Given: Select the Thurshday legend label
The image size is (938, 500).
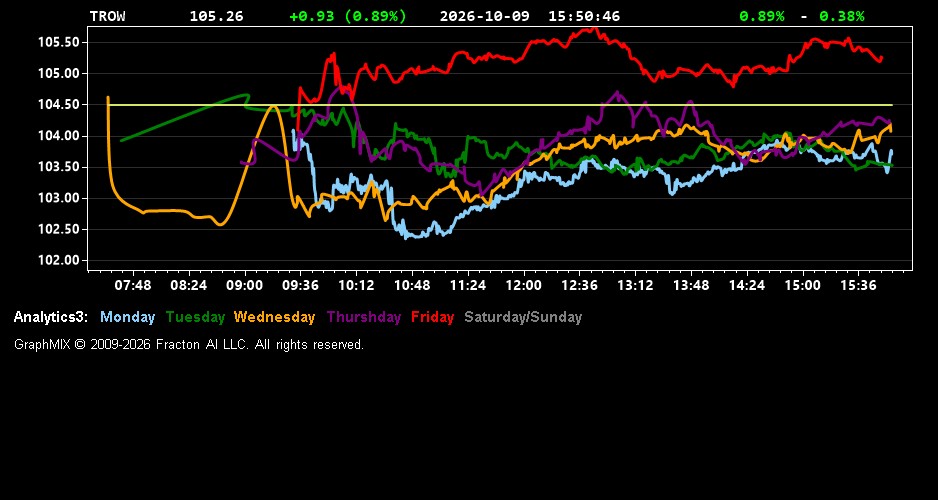Looking at the screenshot, I should [364, 318].
